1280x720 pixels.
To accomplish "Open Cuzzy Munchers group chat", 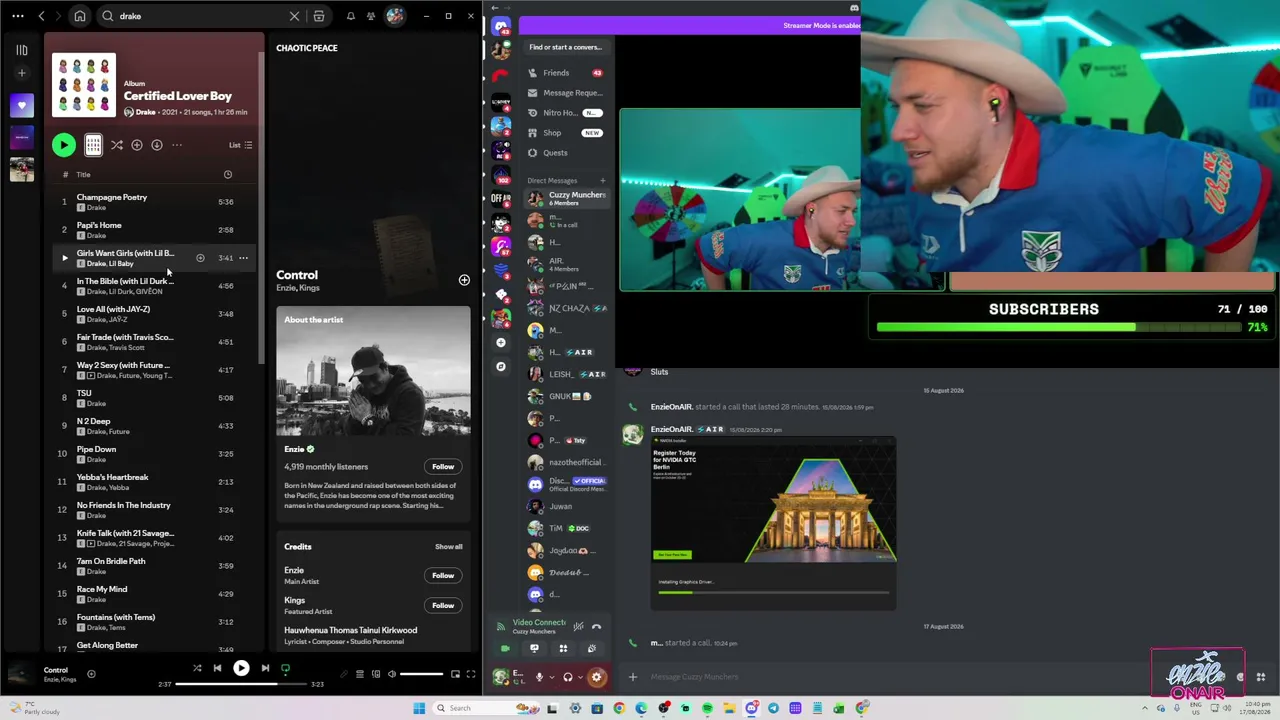I will point(566,198).
